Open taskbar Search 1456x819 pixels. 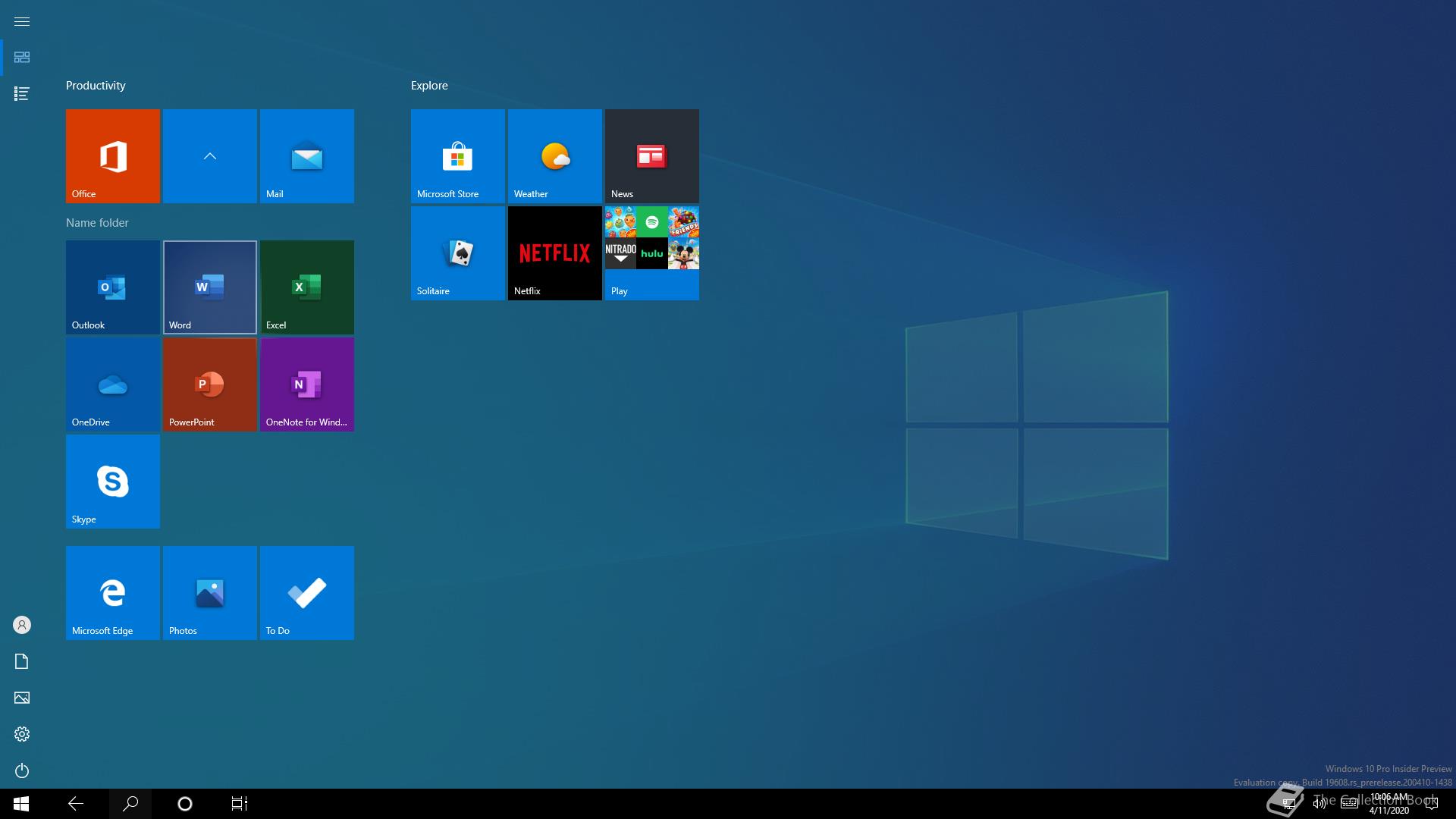130,804
